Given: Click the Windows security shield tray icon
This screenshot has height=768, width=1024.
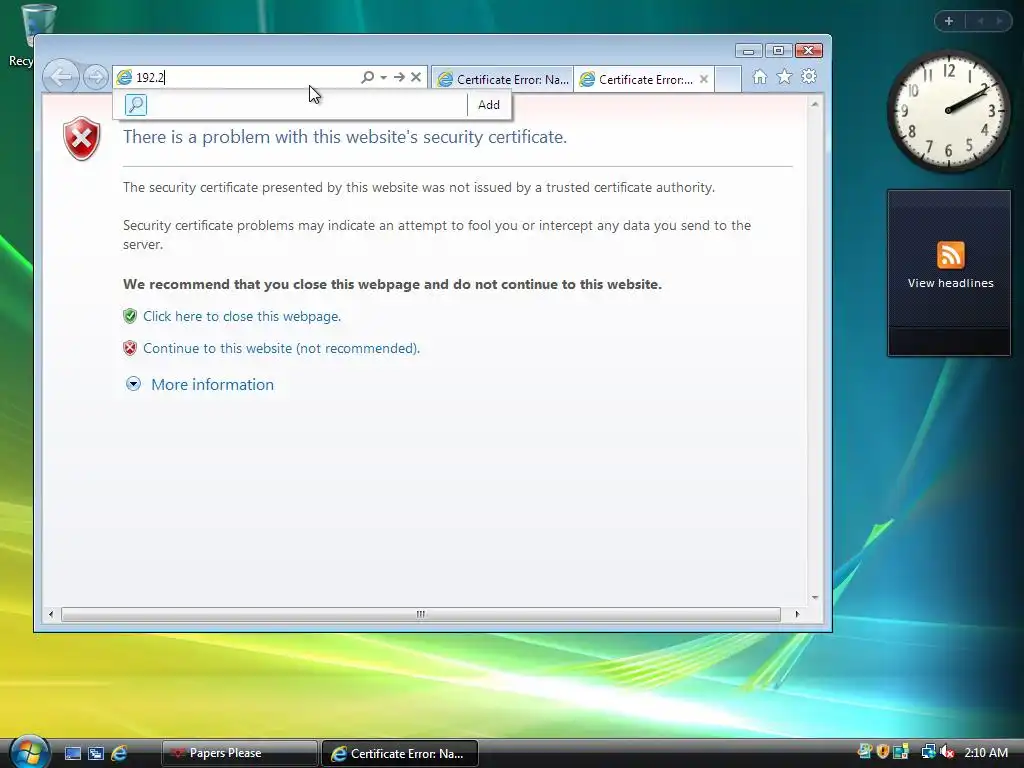Looking at the screenshot, I should pos(883,752).
